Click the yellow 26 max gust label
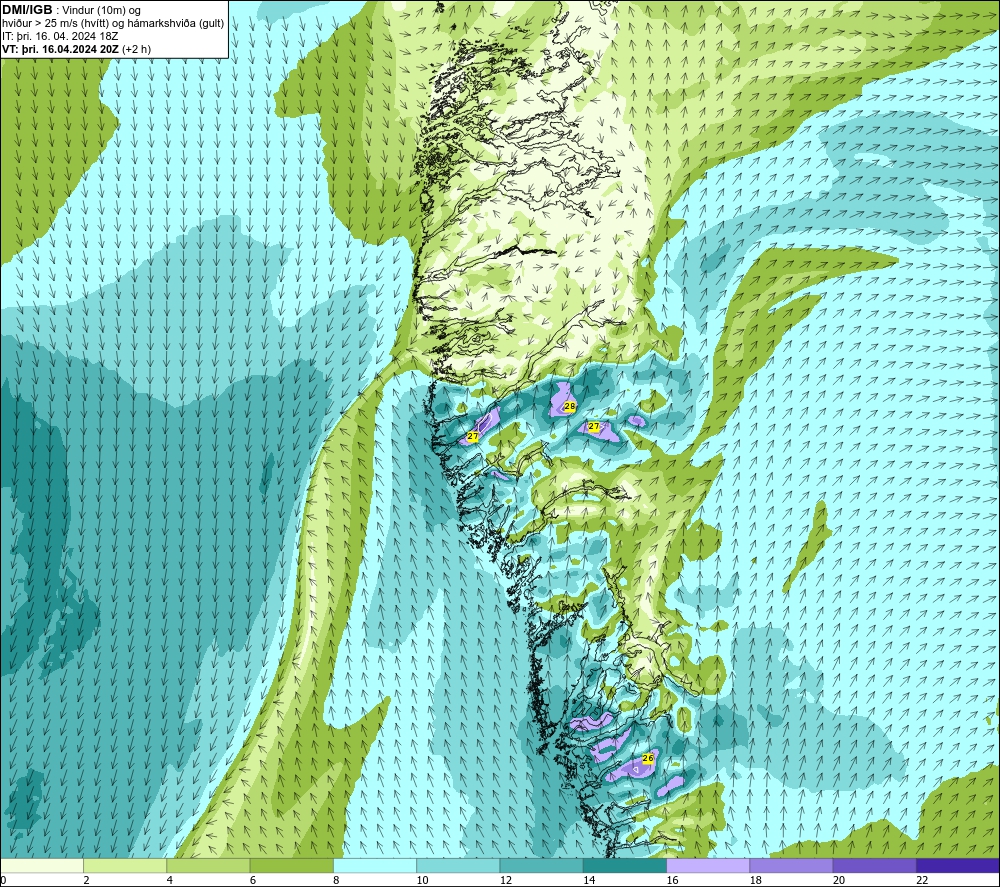 648,758
